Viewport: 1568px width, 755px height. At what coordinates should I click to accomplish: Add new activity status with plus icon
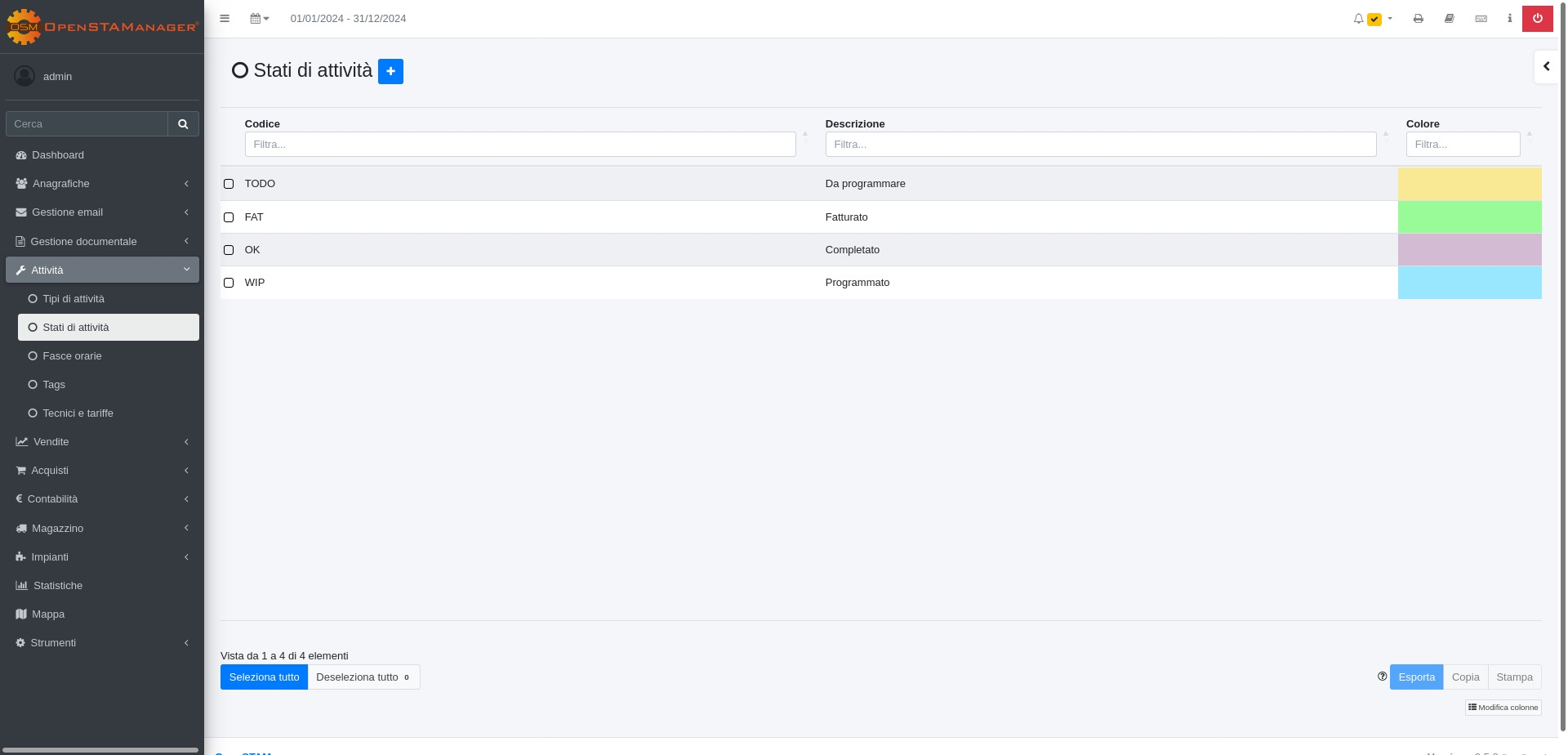coord(390,71)
